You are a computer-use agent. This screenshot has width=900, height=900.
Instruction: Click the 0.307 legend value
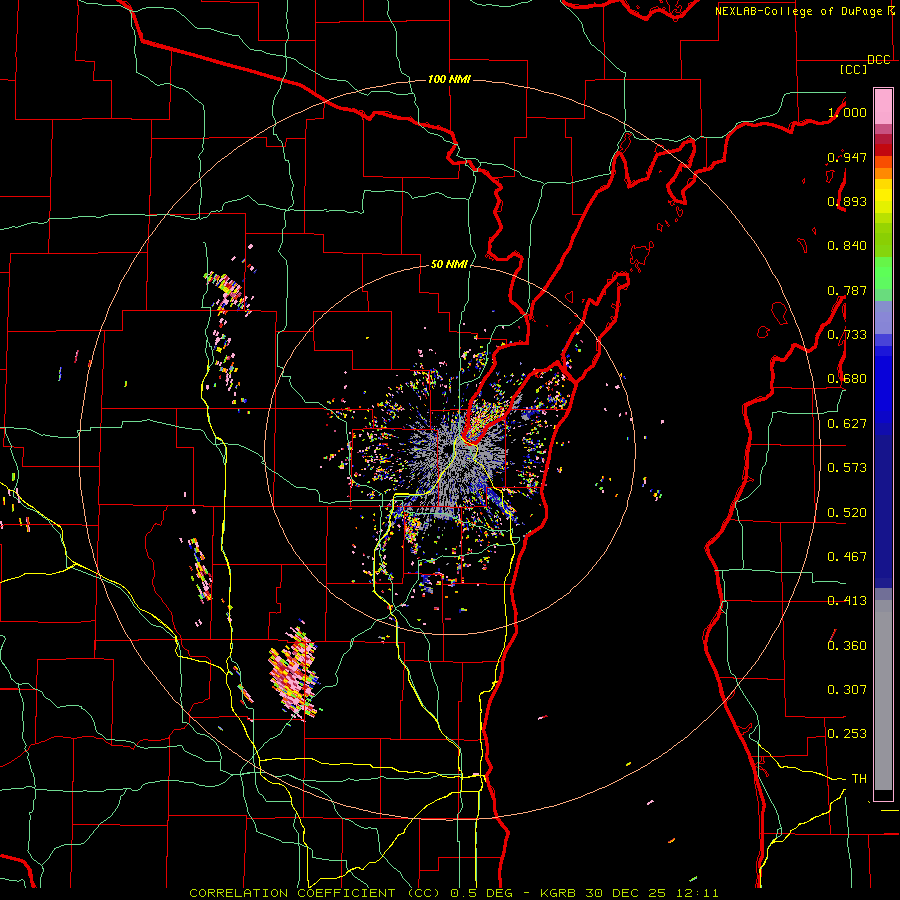(847, 690)
